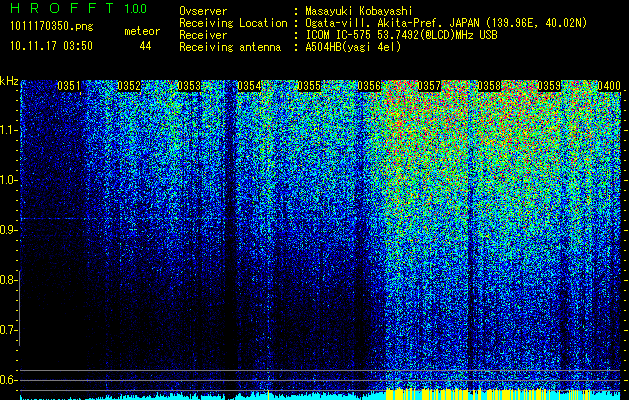Image resolution: width=629 pixels, height=400 pixels.
Task: Click the Receiving Location label
Action: (x=233, y=23)
